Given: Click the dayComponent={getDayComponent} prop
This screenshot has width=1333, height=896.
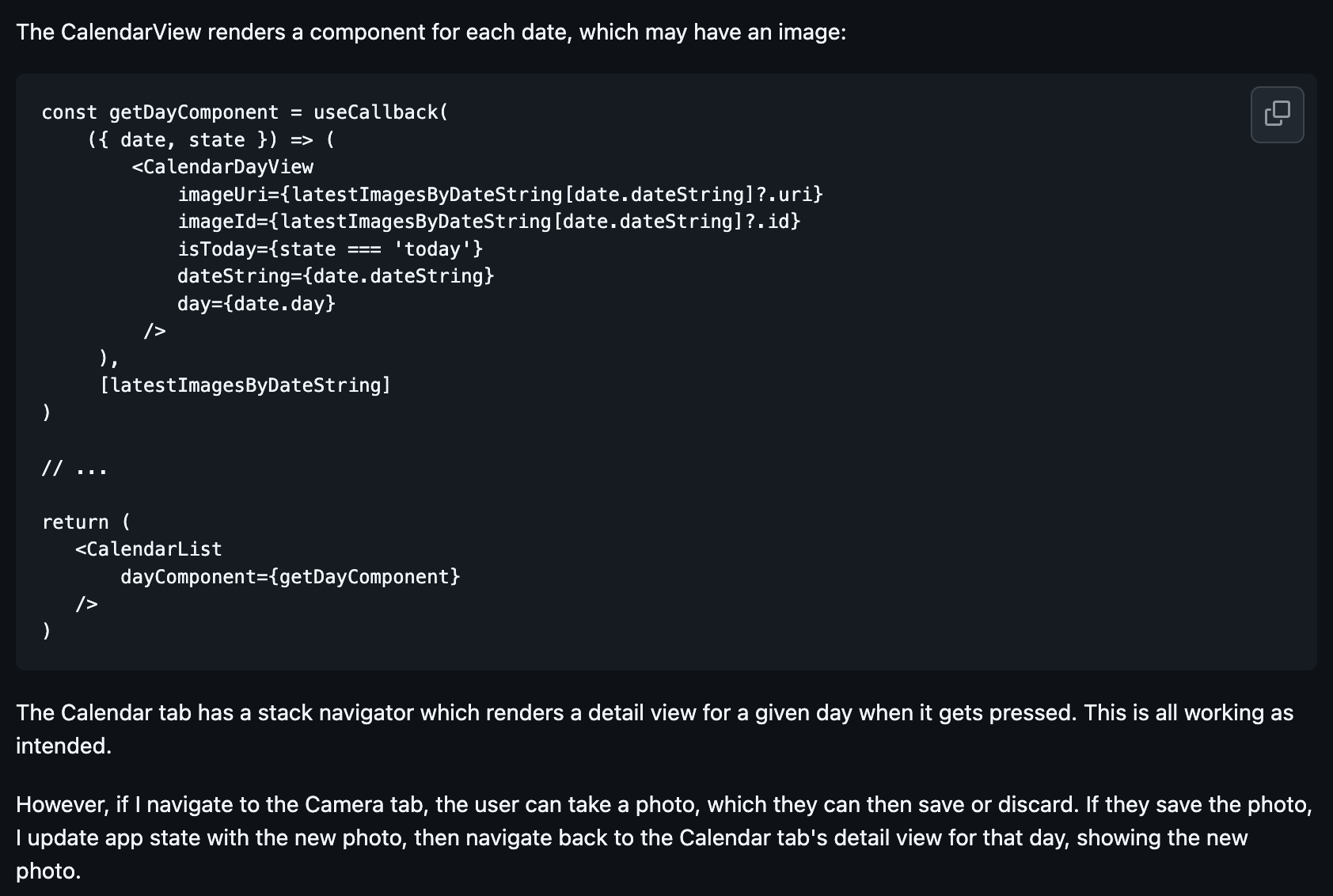Looking at the screenshot, I should point(290,577).
